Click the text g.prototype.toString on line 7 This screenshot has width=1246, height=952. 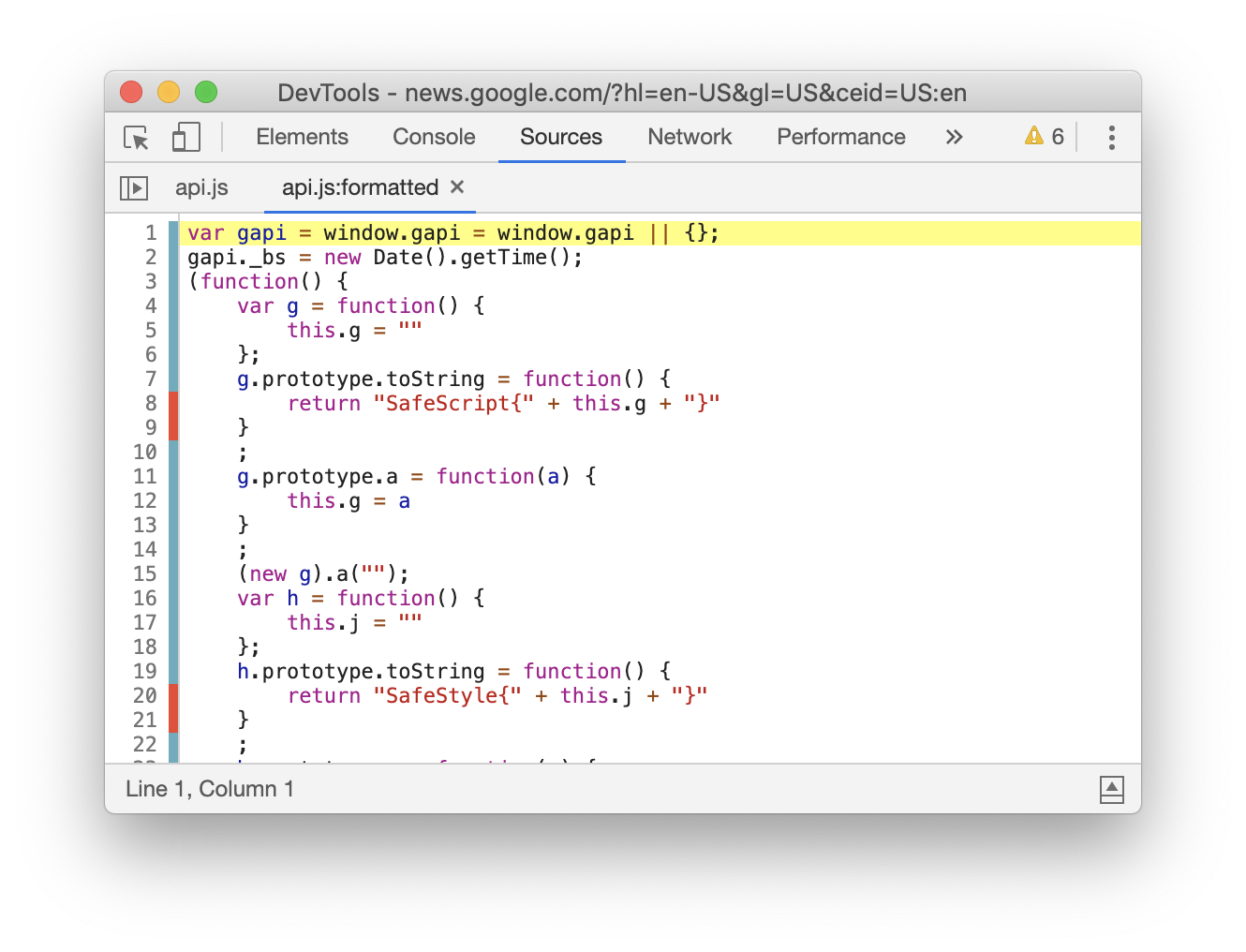coord(361,379)
